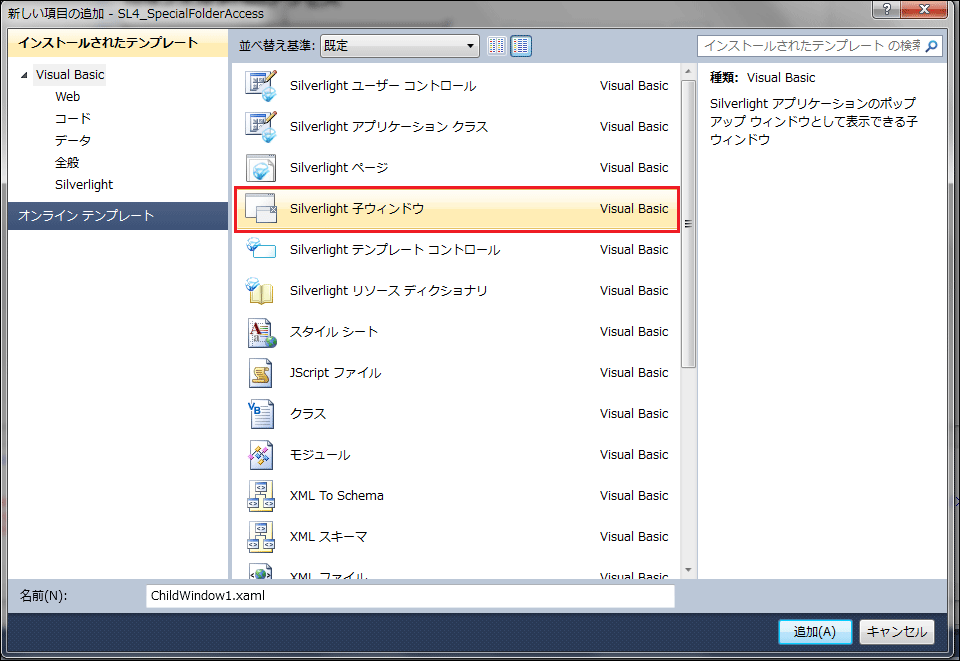Click the Silverlight テンプレート コントロール icon

click(x=261, y=248)
